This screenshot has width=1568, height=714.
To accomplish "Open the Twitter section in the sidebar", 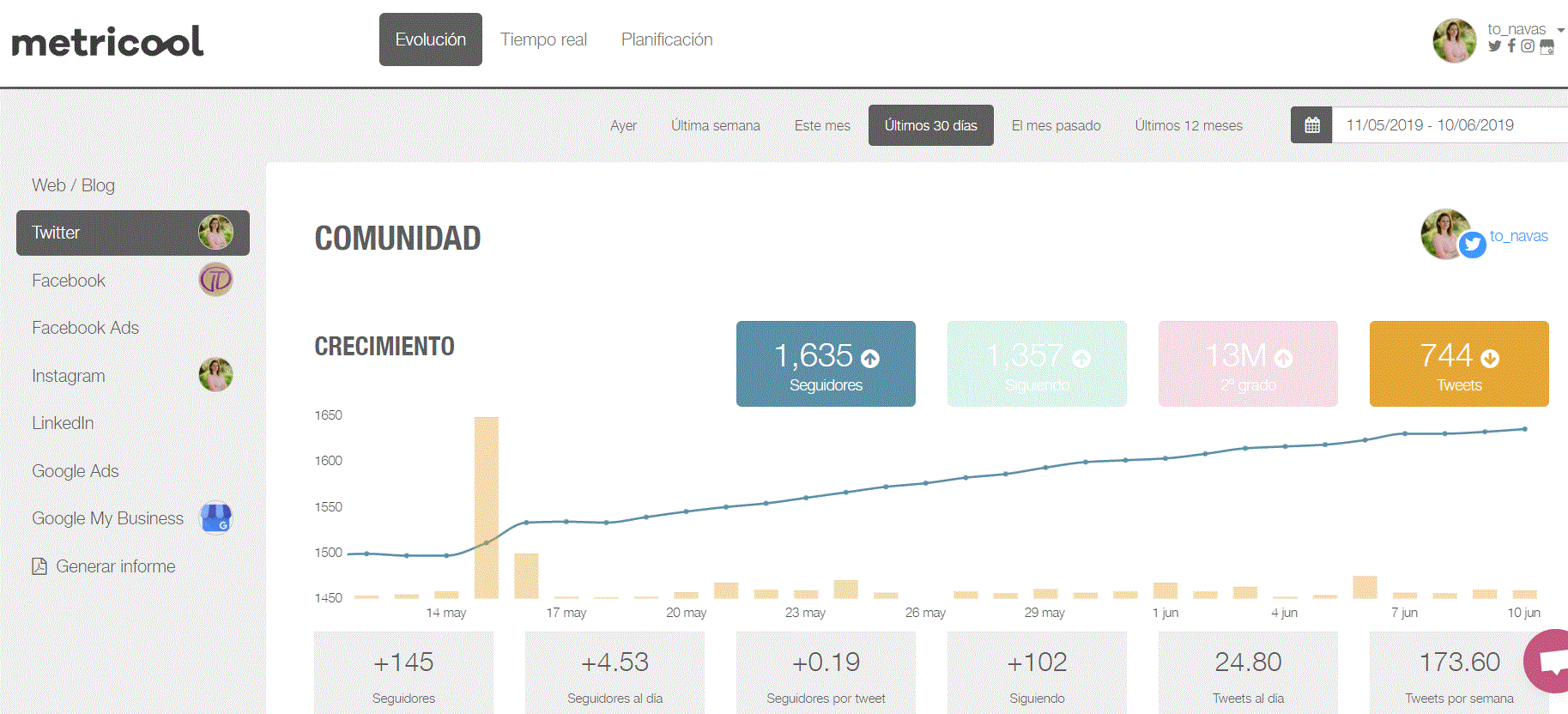I will pyautogui.click(x=133, y=233).
